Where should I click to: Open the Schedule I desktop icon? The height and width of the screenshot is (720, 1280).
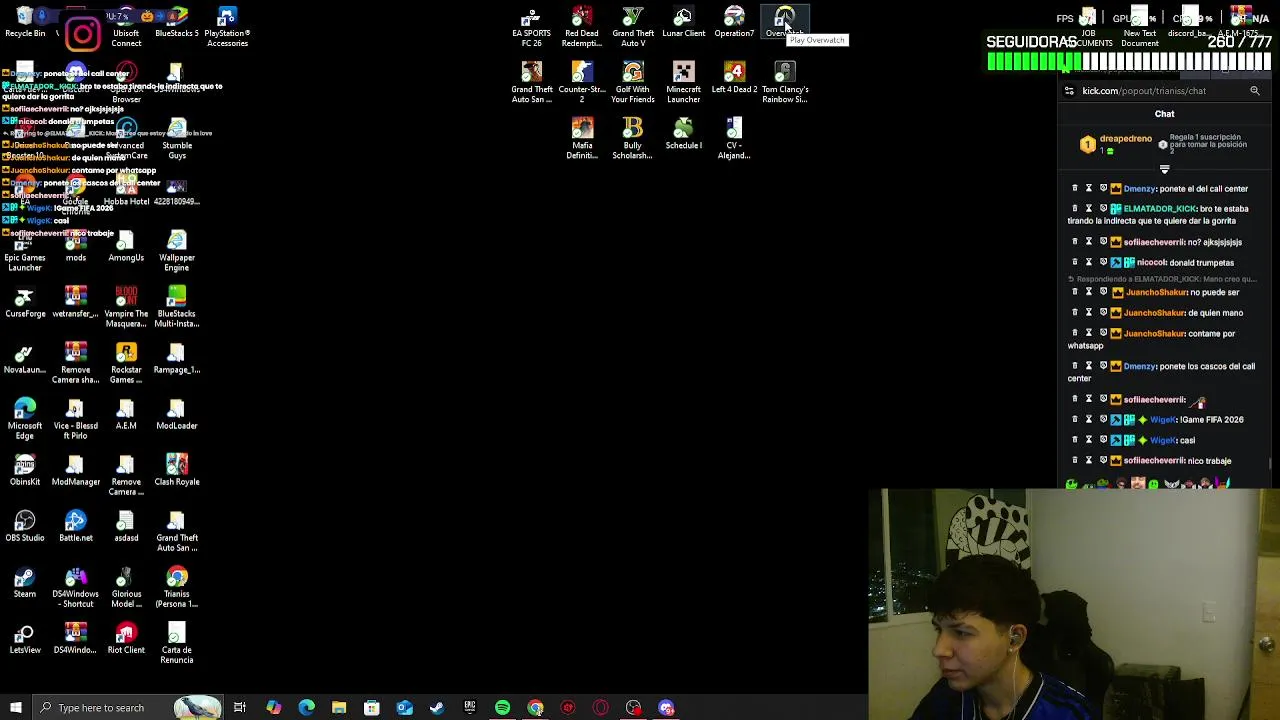click(x=683, y=134)
